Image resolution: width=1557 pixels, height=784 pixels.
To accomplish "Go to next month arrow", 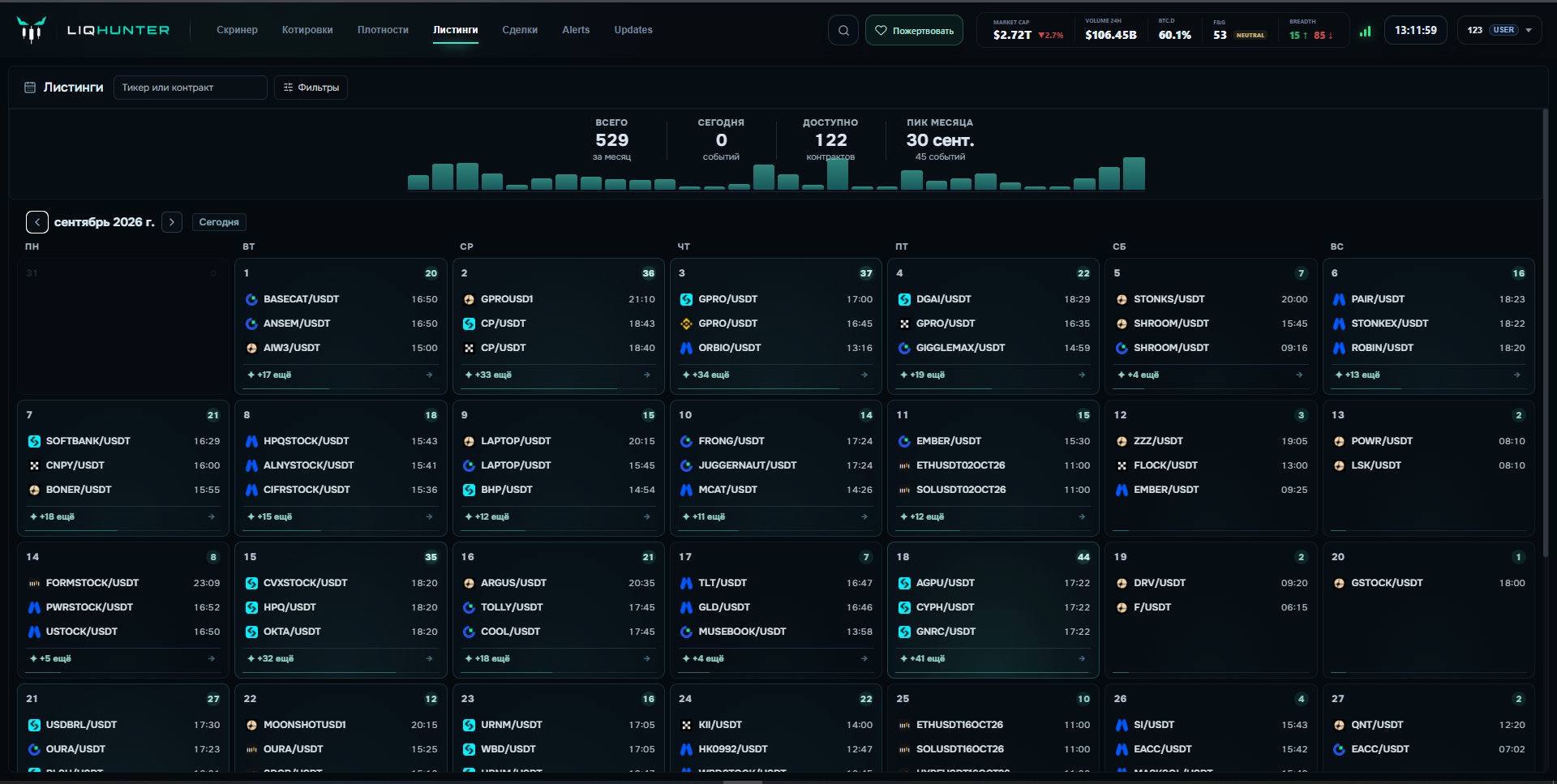I will (x=172, y=222).
